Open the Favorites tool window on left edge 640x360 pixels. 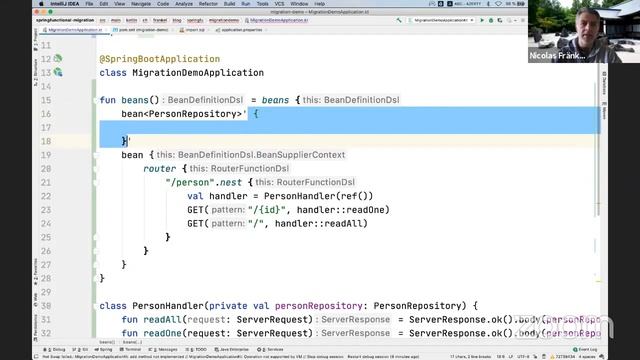click(36, 272)
